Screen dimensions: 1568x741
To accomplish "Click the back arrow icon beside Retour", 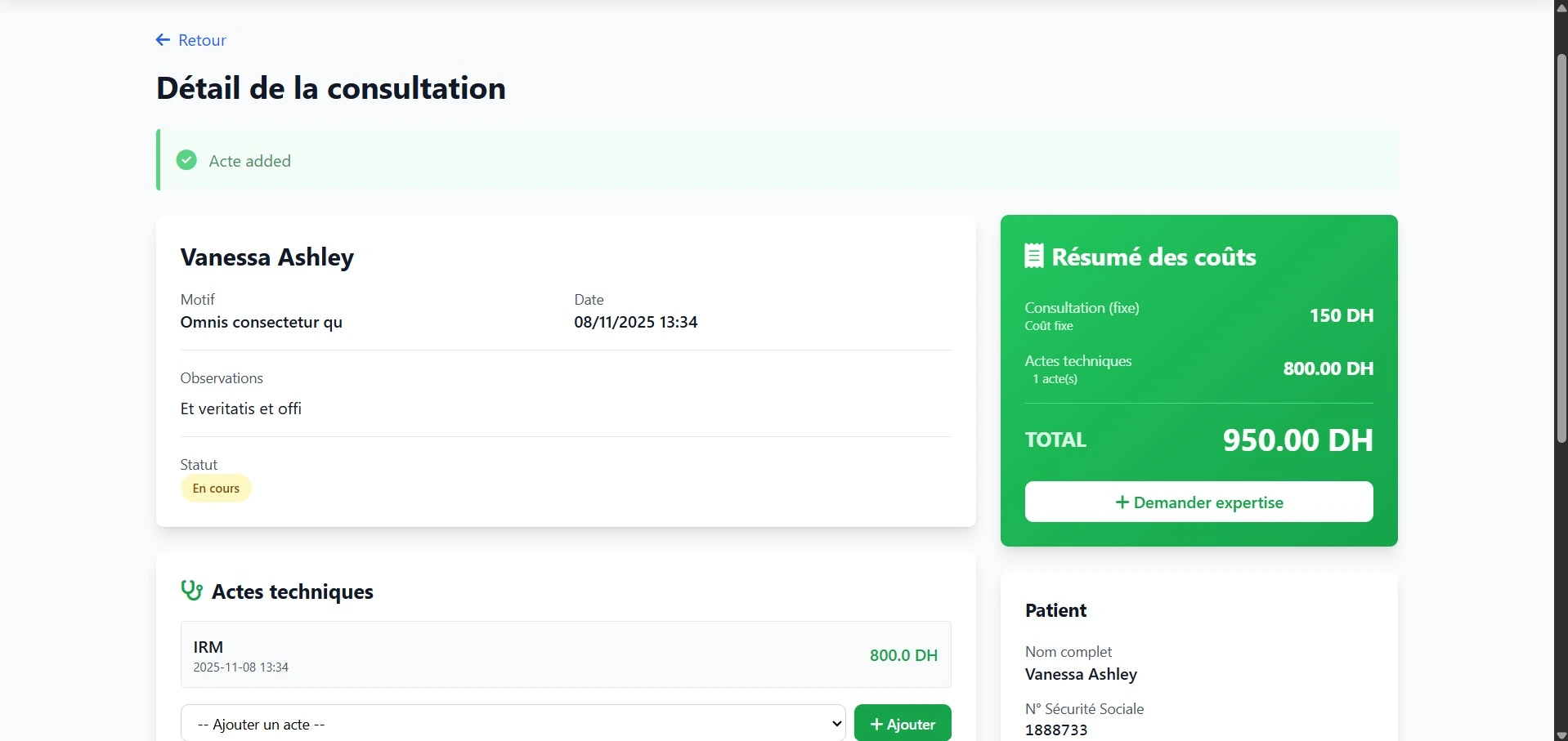I will 163,40.
